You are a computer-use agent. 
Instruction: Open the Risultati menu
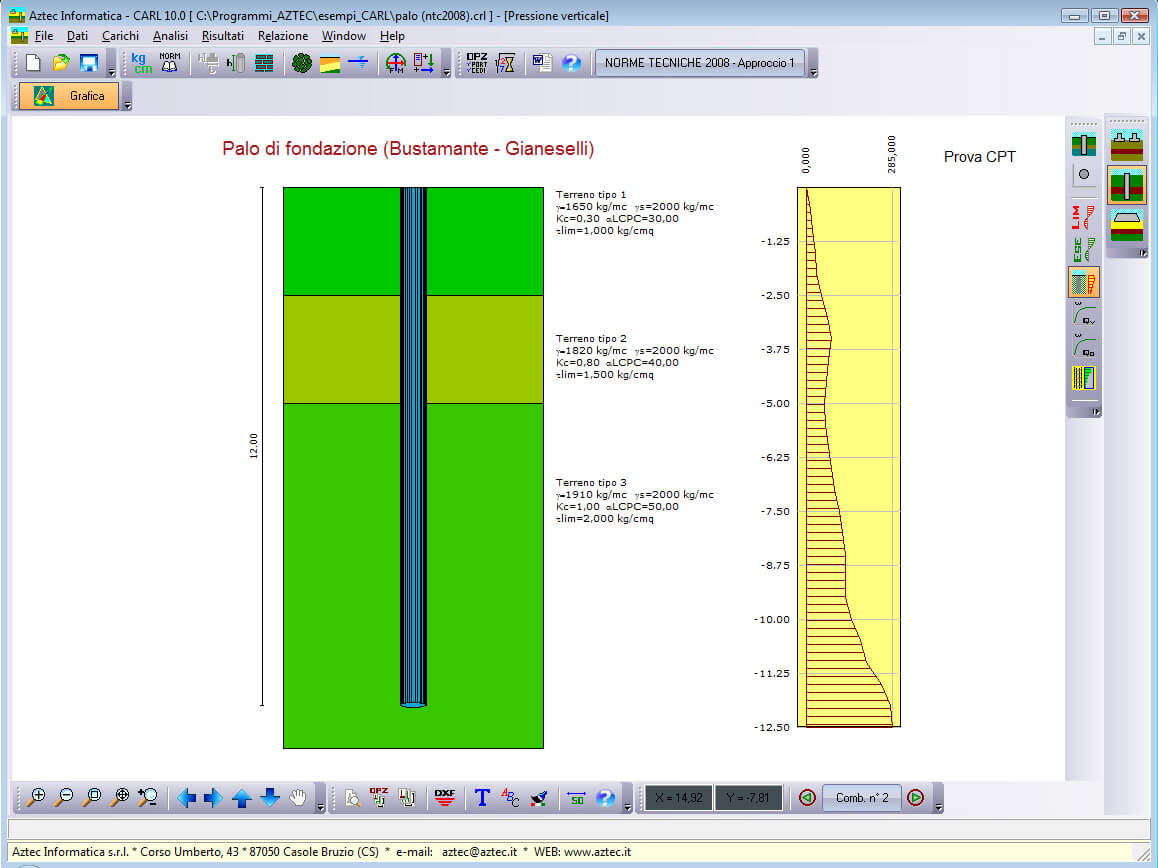pos(222,36)
